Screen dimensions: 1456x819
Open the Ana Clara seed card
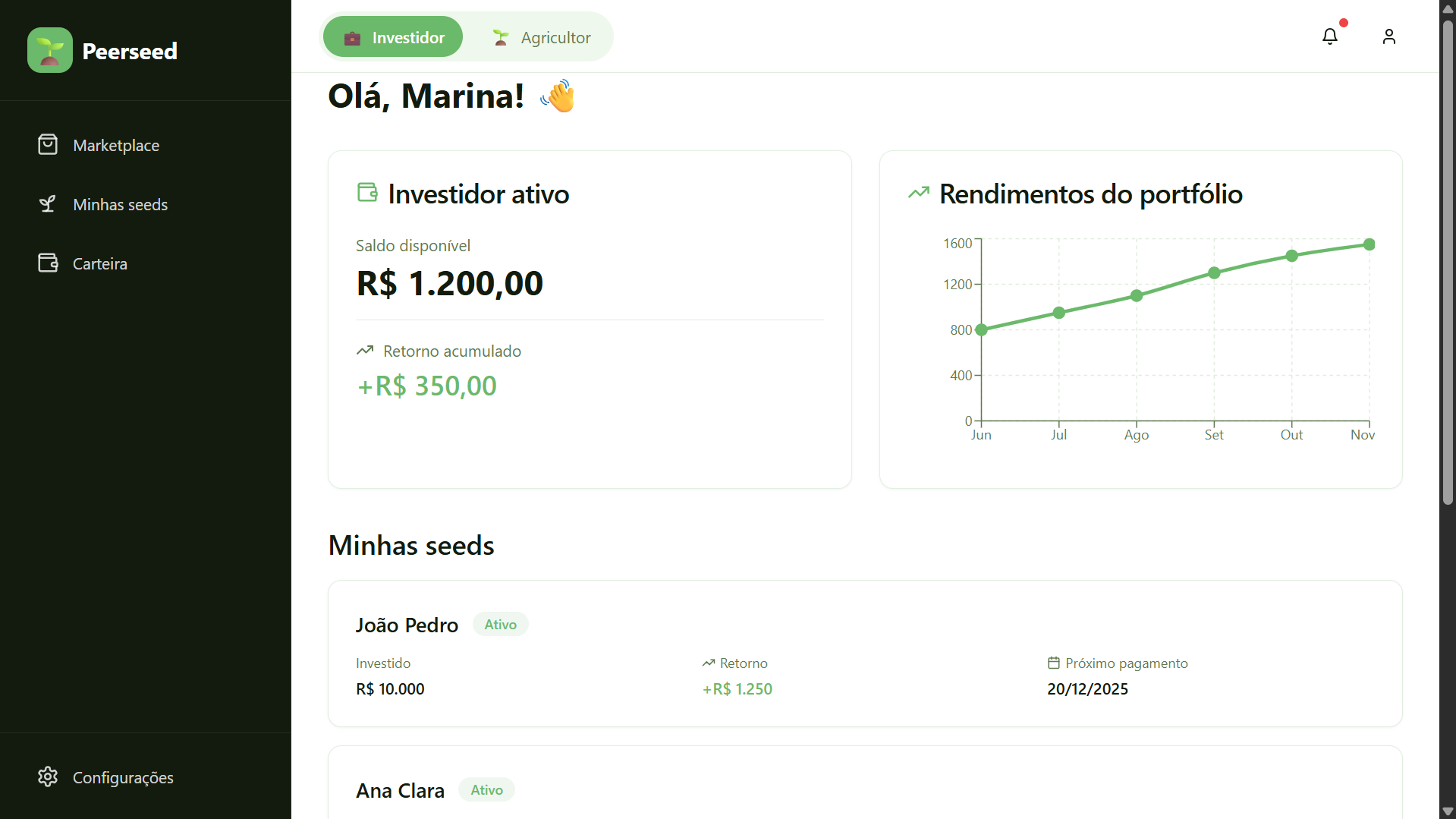tap(864, 786)
